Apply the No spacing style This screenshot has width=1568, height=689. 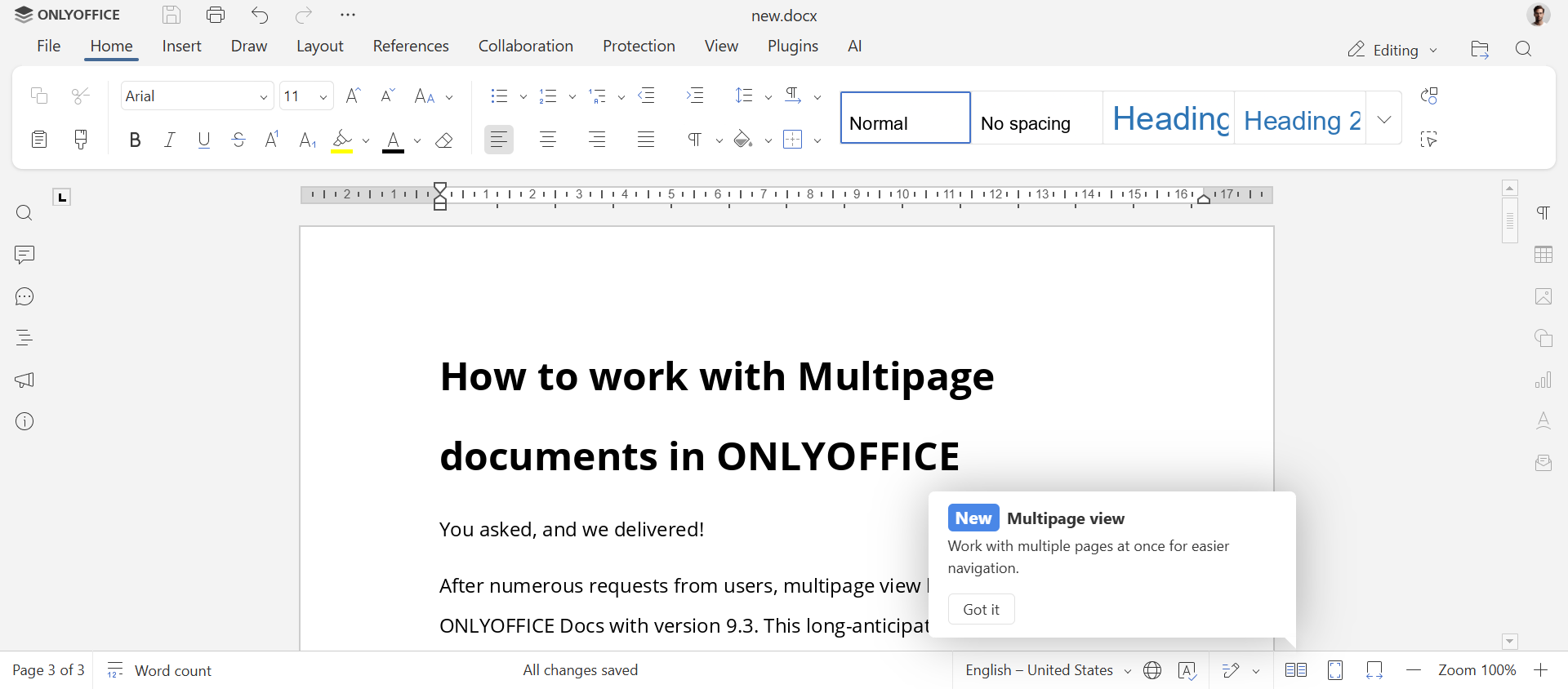pyautogui.click(x=1037, y=118)
